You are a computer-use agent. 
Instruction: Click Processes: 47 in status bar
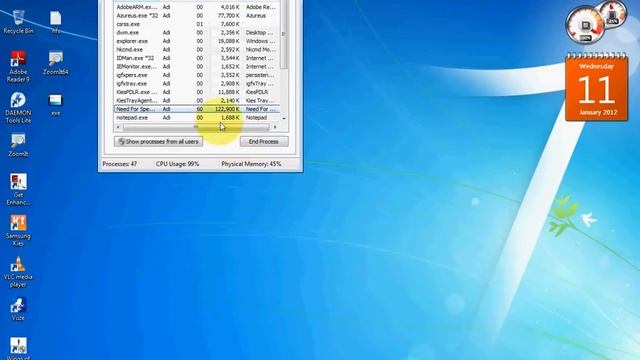pos(120,164)
